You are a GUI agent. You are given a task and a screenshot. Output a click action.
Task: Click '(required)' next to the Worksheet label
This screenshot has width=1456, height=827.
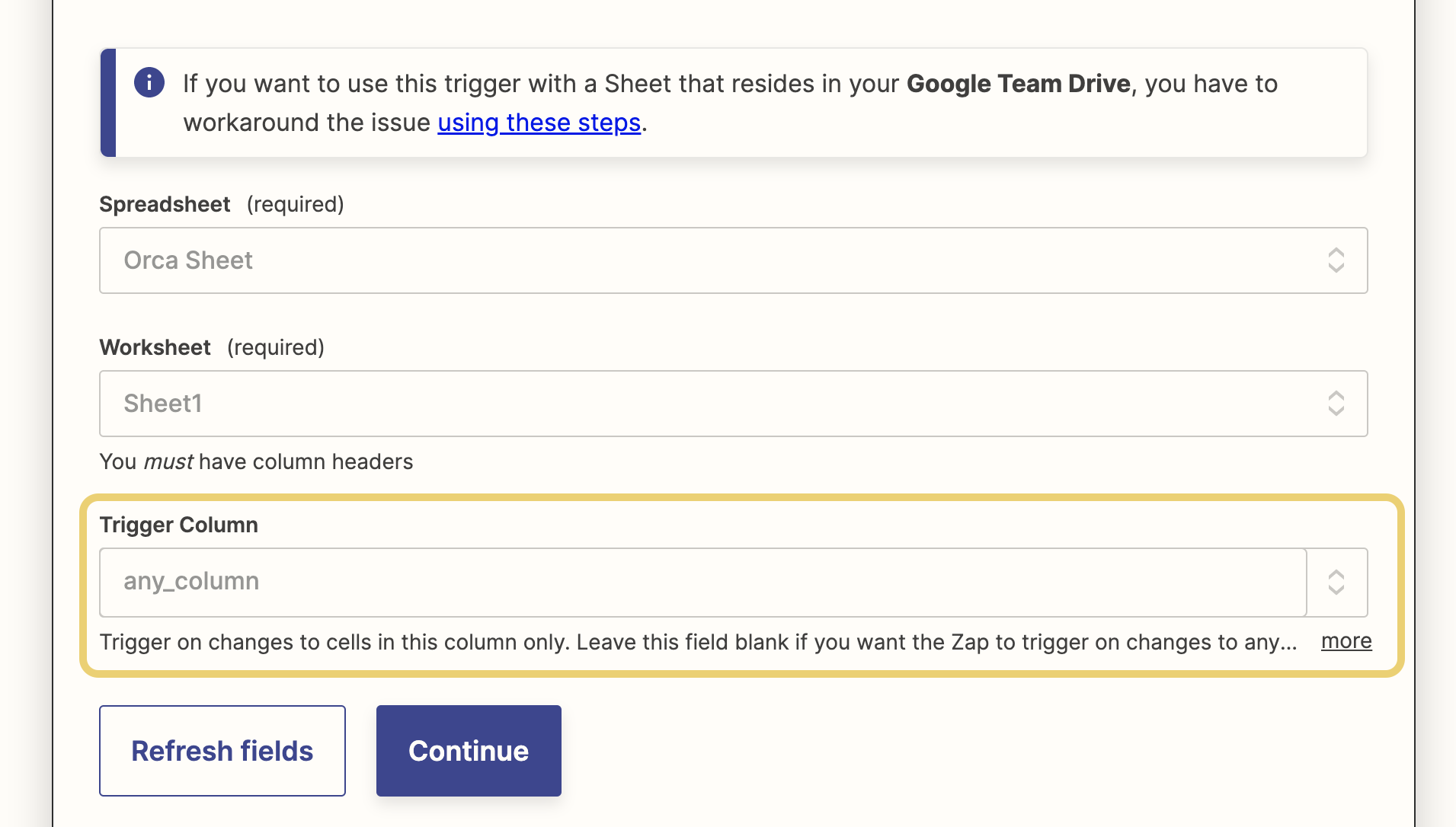pyautogui.click(x=276, y=347)
